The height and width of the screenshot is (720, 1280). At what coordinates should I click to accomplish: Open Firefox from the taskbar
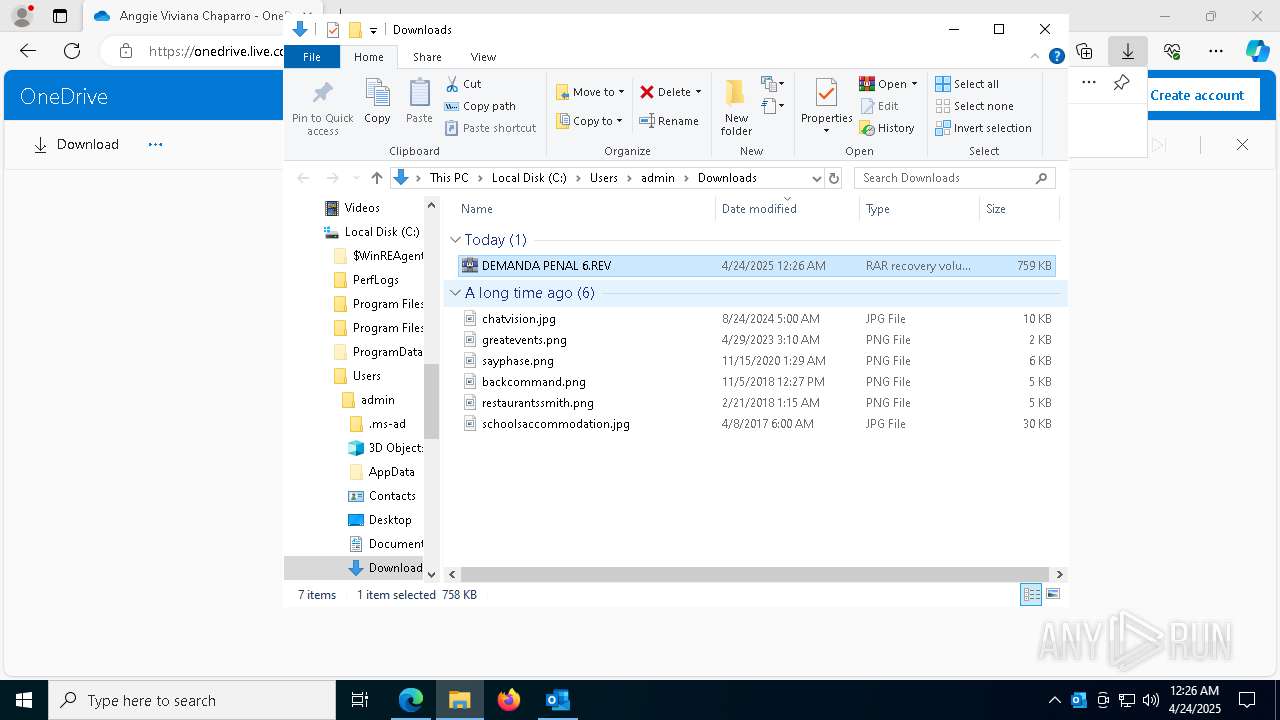[x=509, y=700]
